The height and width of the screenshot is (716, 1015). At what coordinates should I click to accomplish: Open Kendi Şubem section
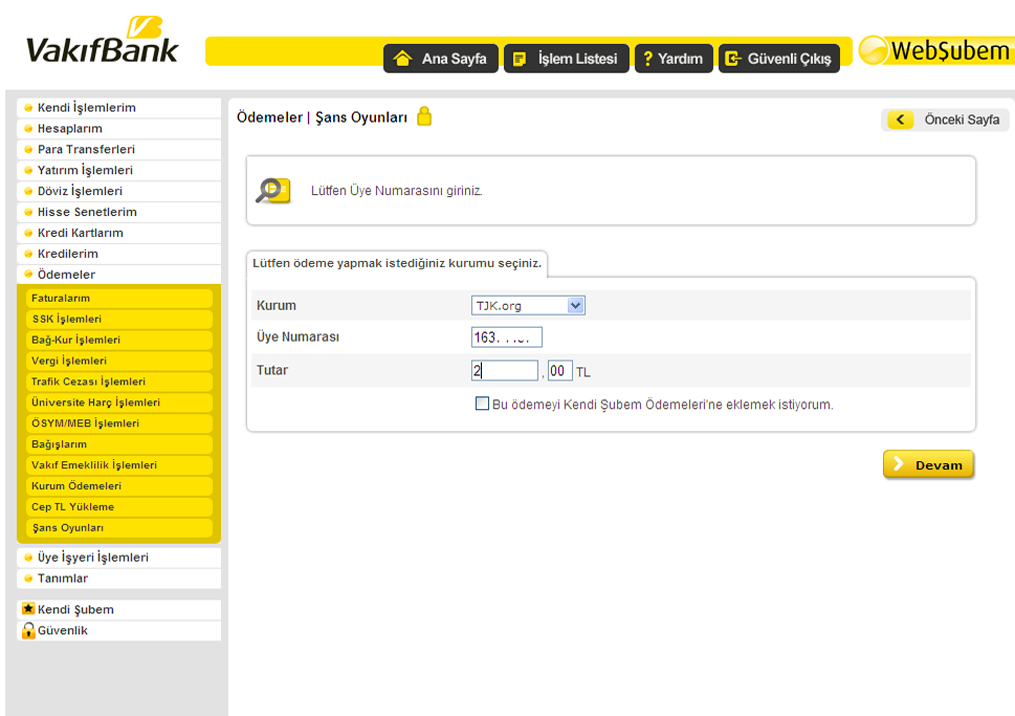[118, 609]
